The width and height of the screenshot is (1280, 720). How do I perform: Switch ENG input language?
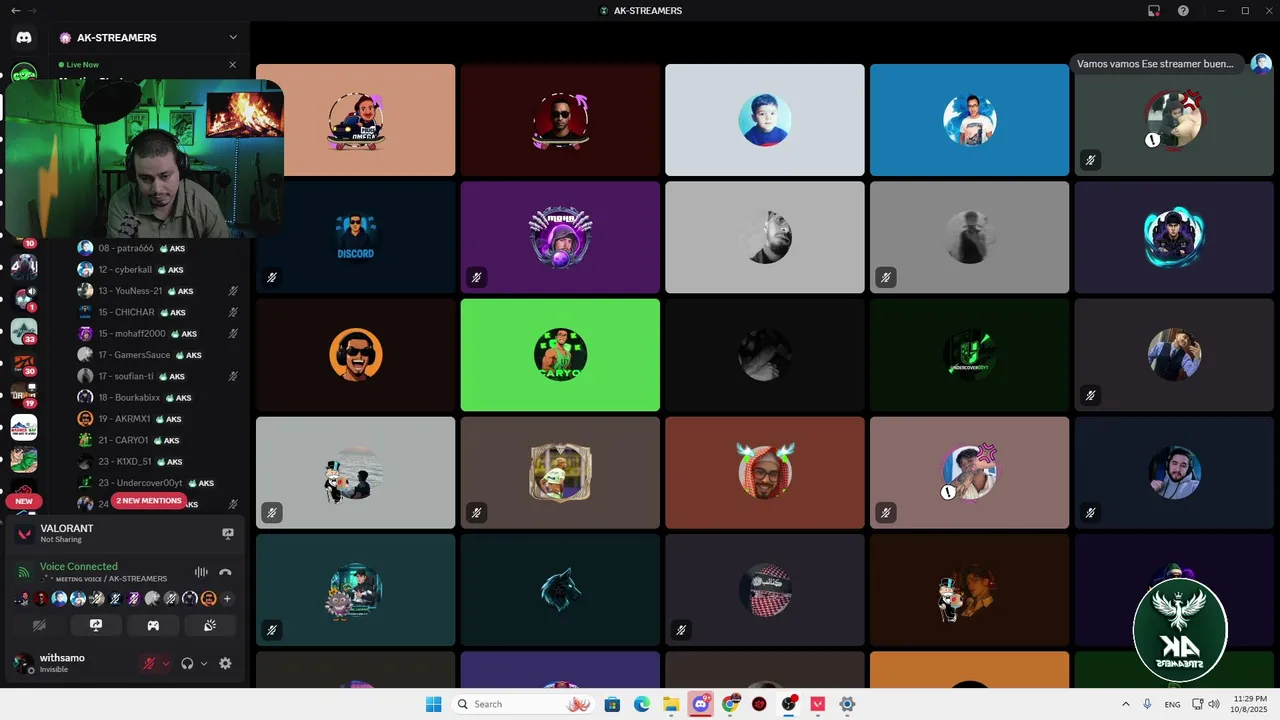coord(1172,704)
